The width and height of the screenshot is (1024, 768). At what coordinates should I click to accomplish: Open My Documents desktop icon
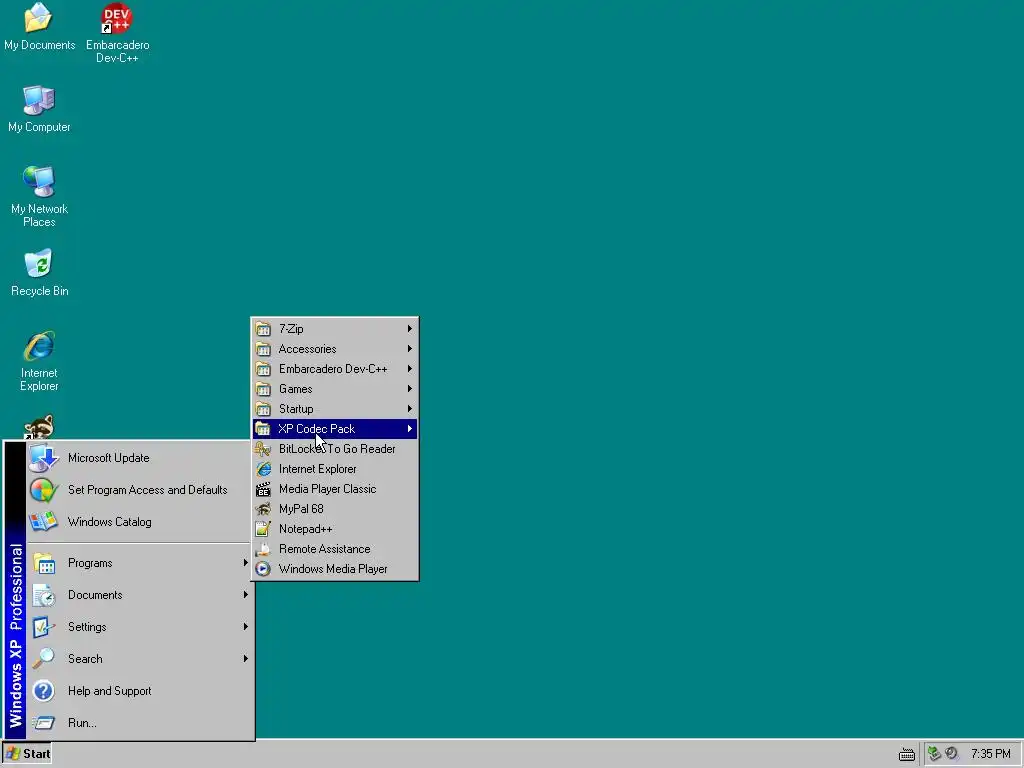click(39, 27)
